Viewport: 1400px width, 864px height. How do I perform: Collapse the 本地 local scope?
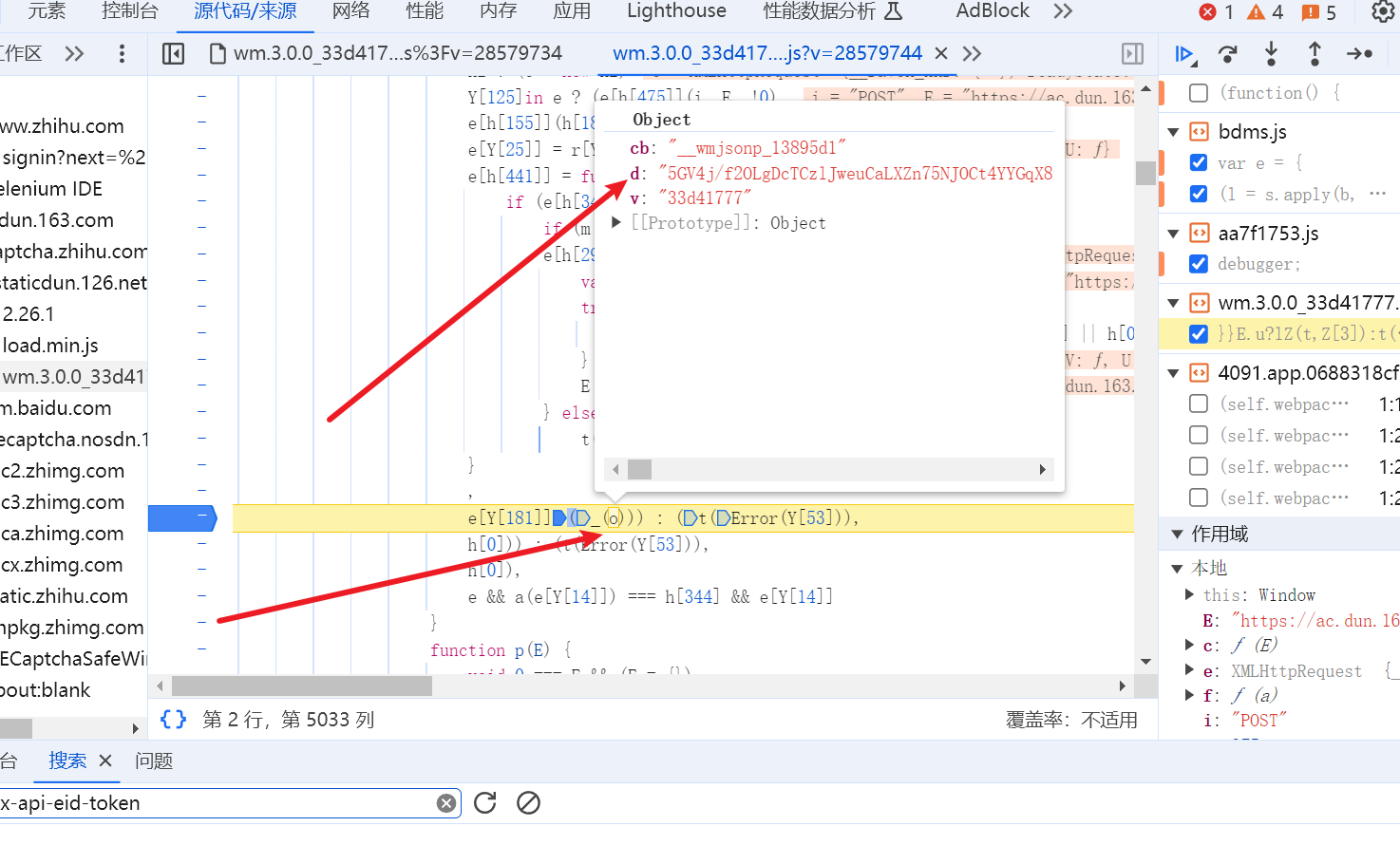click(1178, 568)
